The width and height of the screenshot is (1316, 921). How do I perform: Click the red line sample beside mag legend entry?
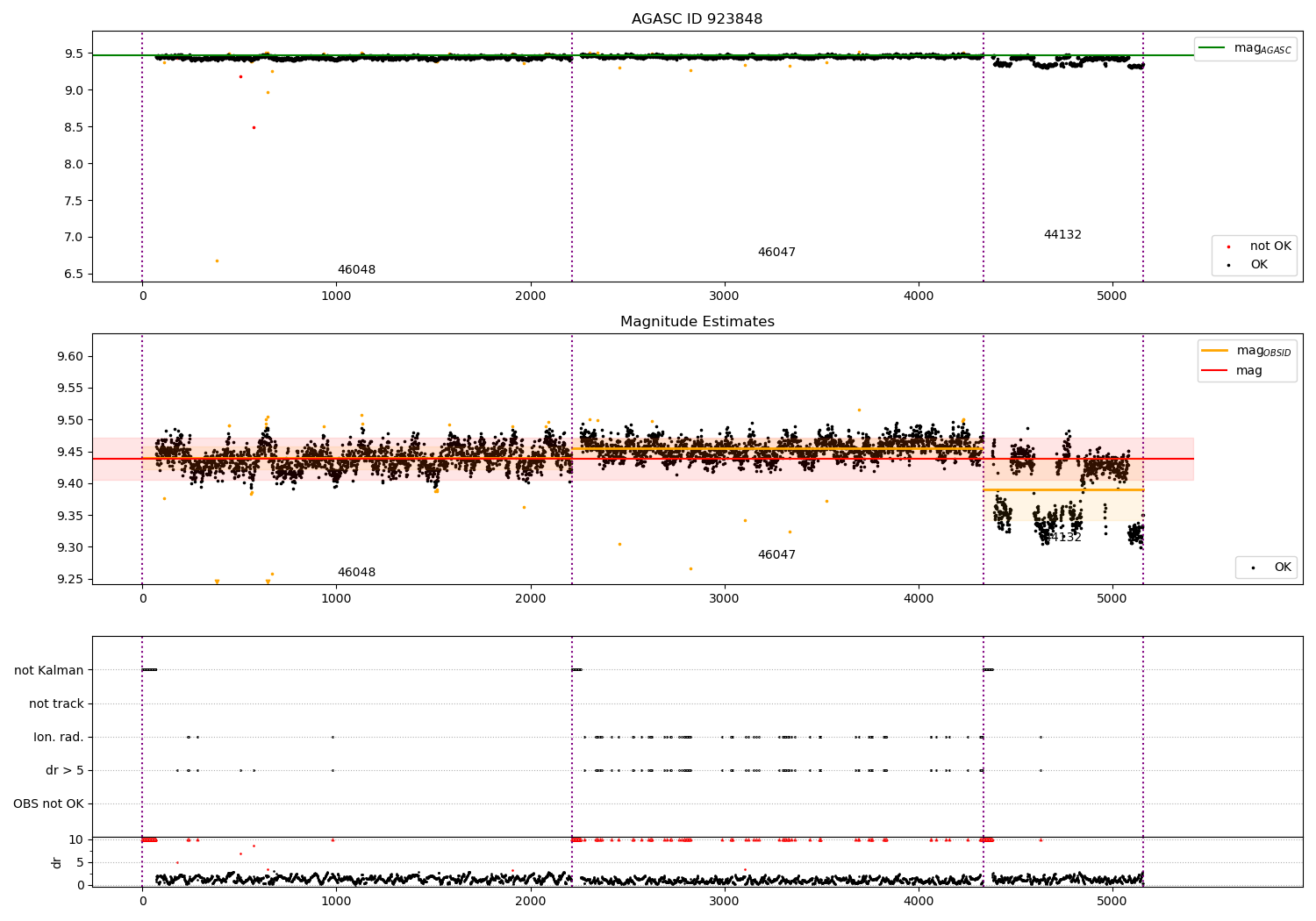click(1214, 371)
